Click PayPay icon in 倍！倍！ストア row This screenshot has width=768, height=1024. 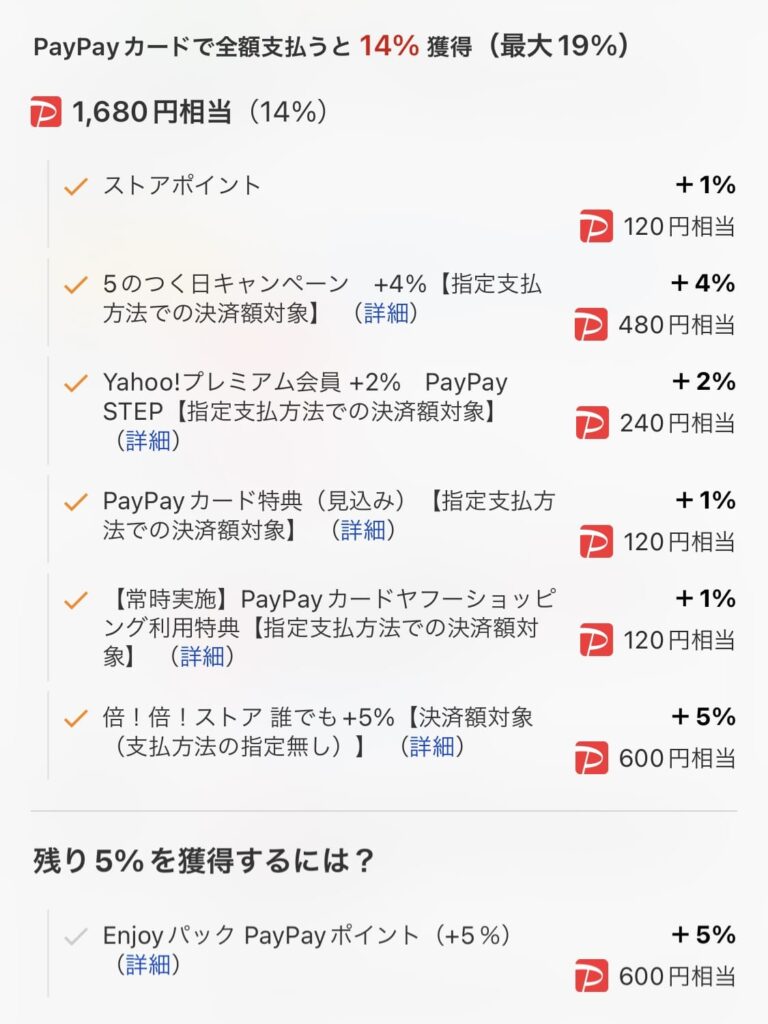(x=591, y=758)
